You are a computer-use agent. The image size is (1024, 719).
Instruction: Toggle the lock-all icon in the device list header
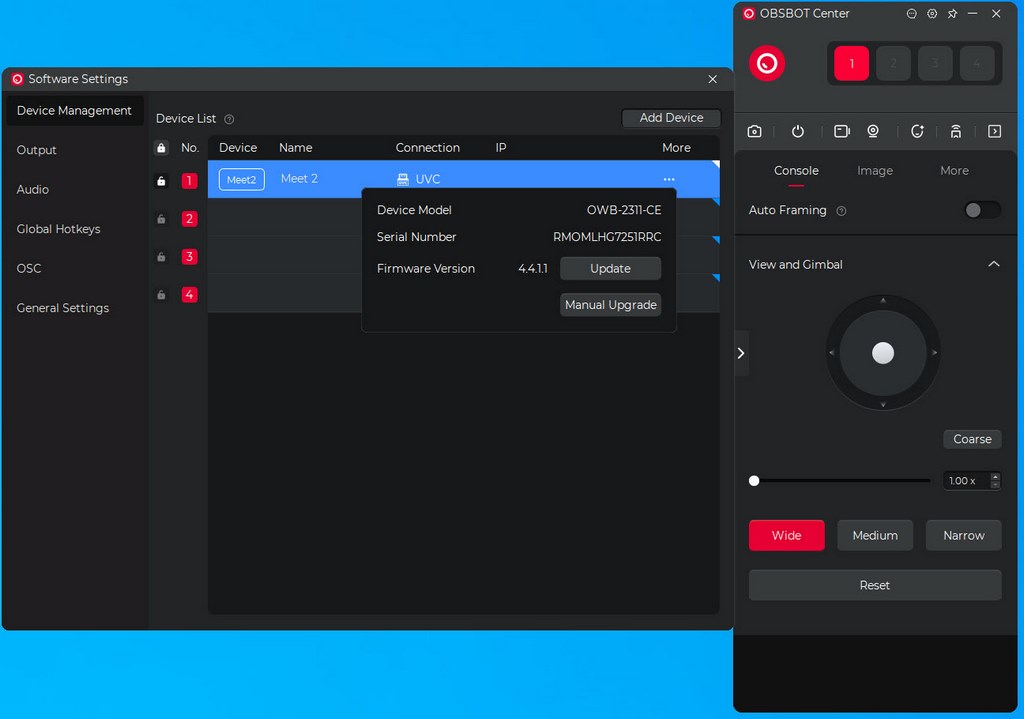161,148
